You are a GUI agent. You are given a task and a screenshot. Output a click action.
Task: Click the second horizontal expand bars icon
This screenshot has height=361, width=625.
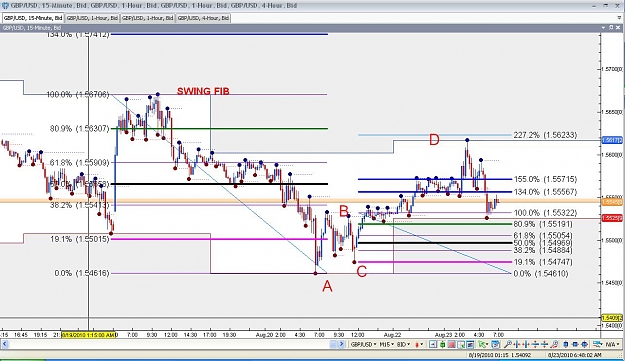click(526, 344)
